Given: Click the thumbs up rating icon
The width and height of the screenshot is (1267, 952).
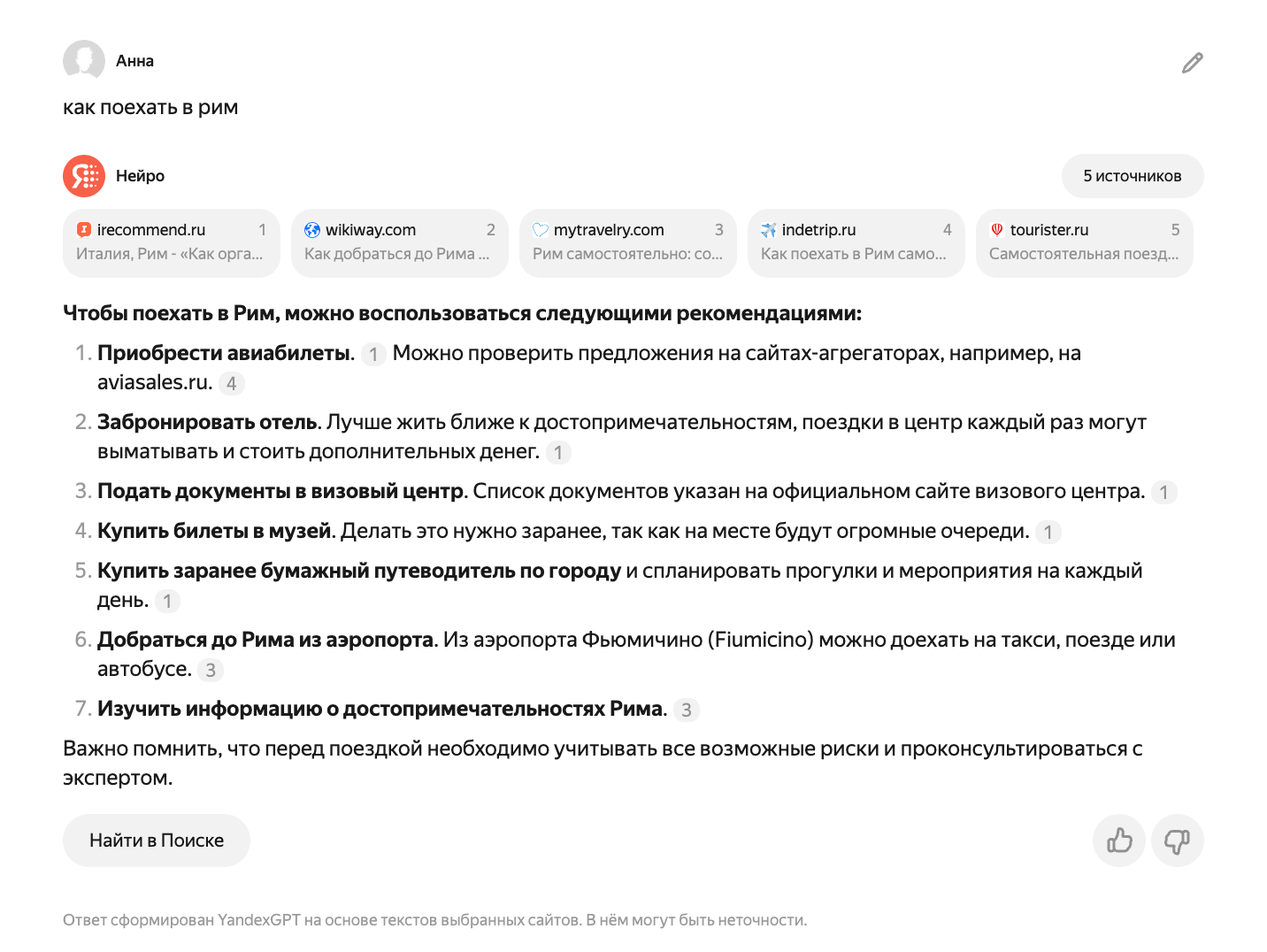Looking at the screenshot, I should click(x=1118, y=841).
